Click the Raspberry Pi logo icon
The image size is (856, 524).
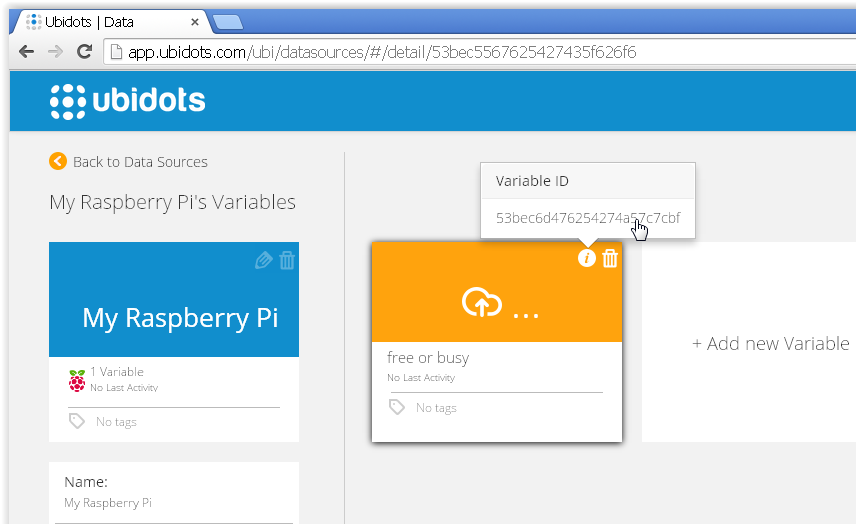pyautogui.click(x=77, y=380)
